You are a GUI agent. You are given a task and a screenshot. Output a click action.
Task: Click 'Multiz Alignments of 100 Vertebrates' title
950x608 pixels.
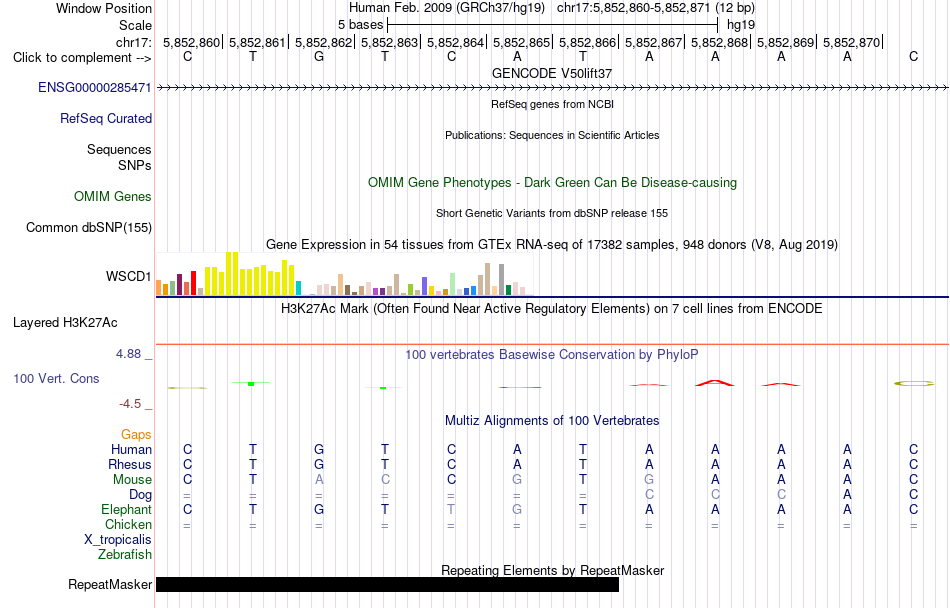pos(552,420)
